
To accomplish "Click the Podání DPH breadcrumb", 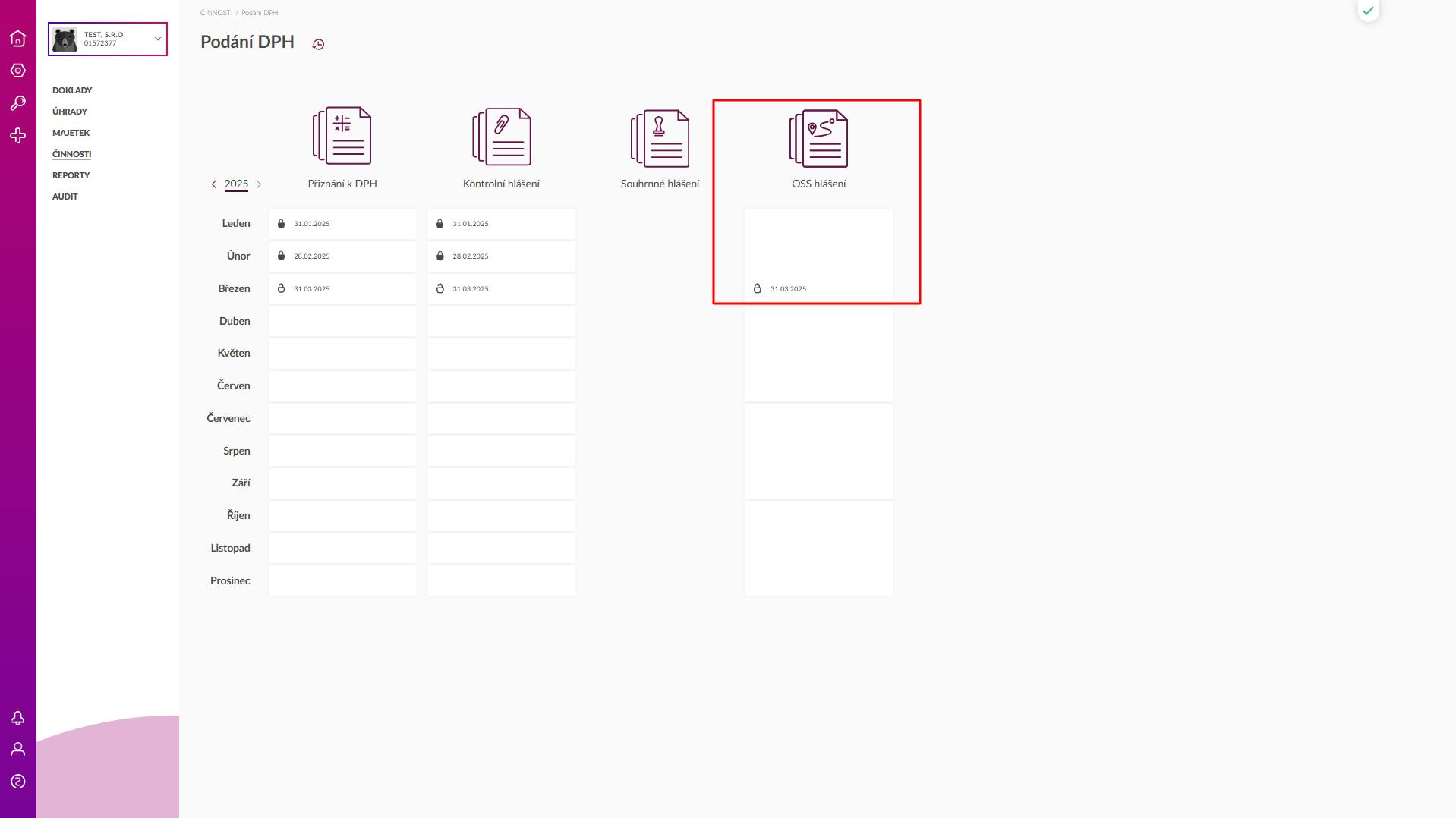I will pos(260,13).
